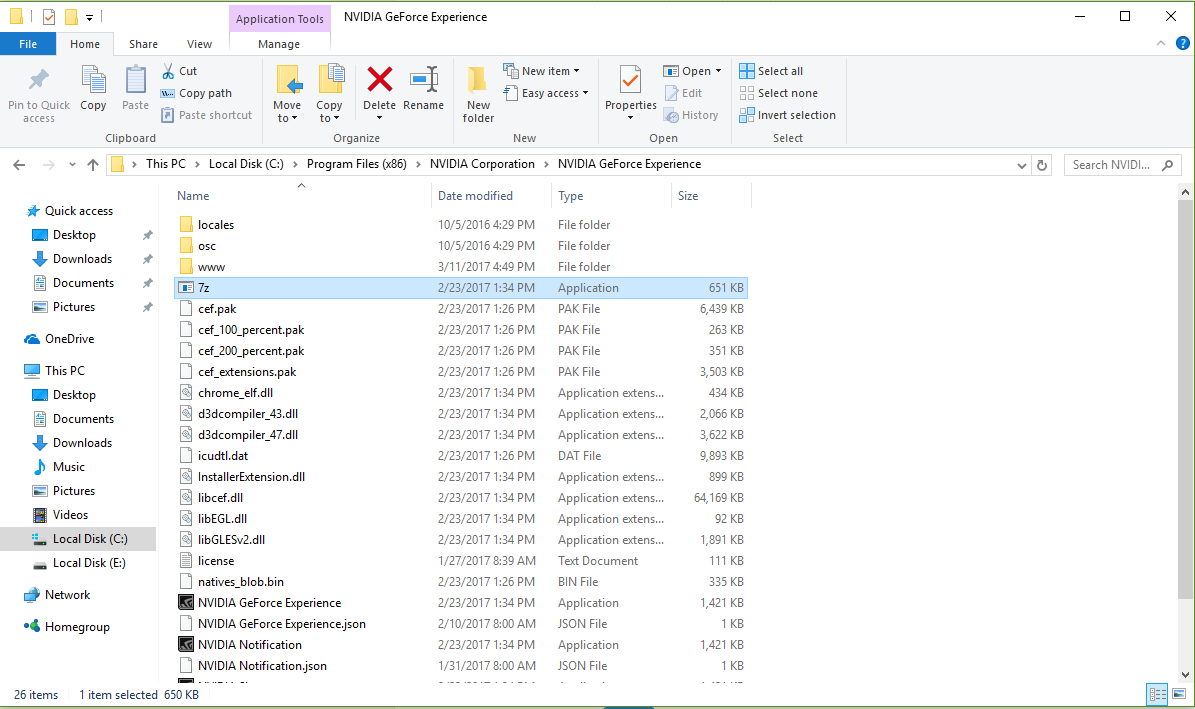
Task: Switch to Details view icon in status bar
Action: (x=1157, y=694)
